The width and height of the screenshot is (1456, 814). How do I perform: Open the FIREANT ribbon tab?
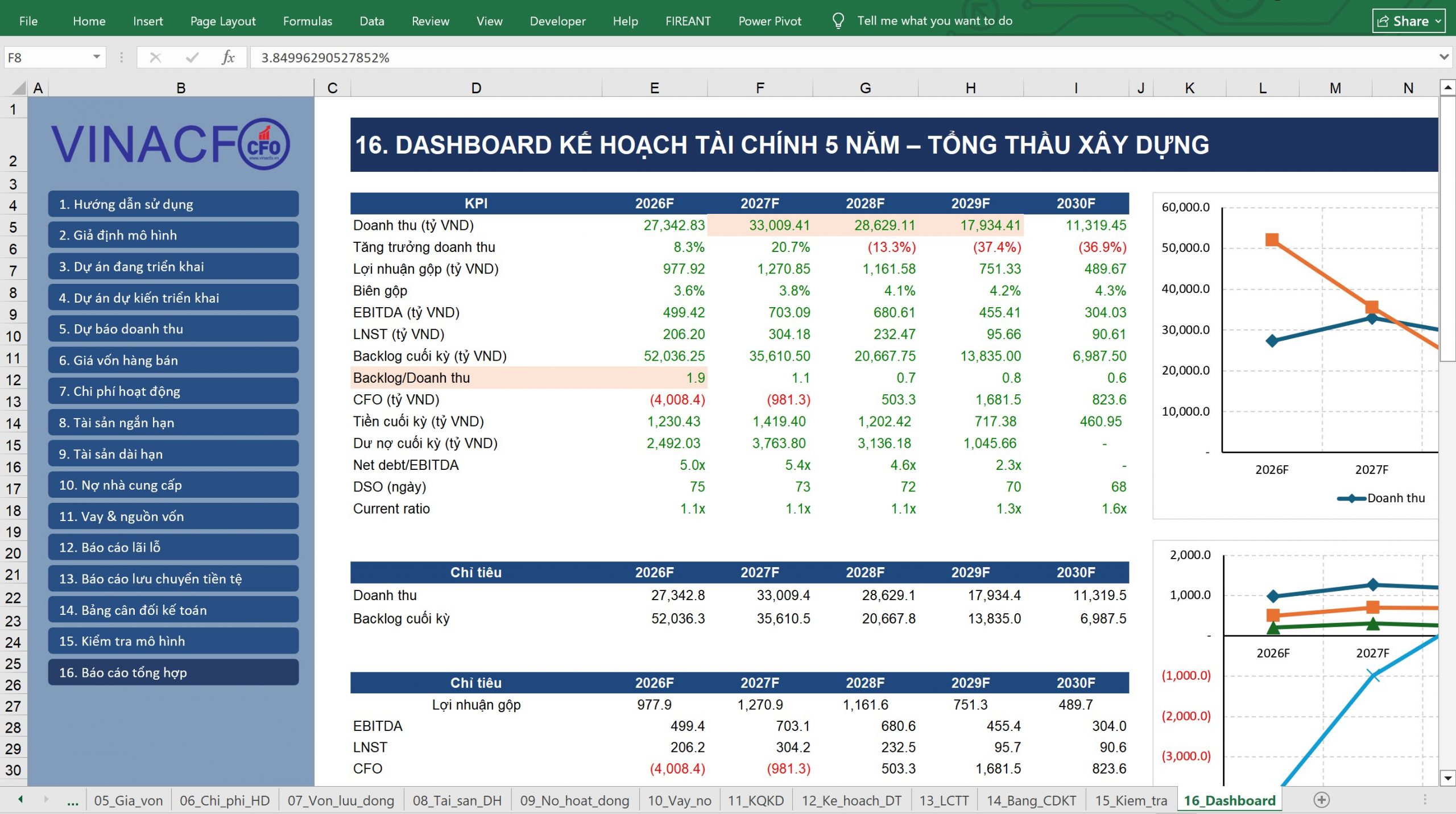click(x=688, y=21)
